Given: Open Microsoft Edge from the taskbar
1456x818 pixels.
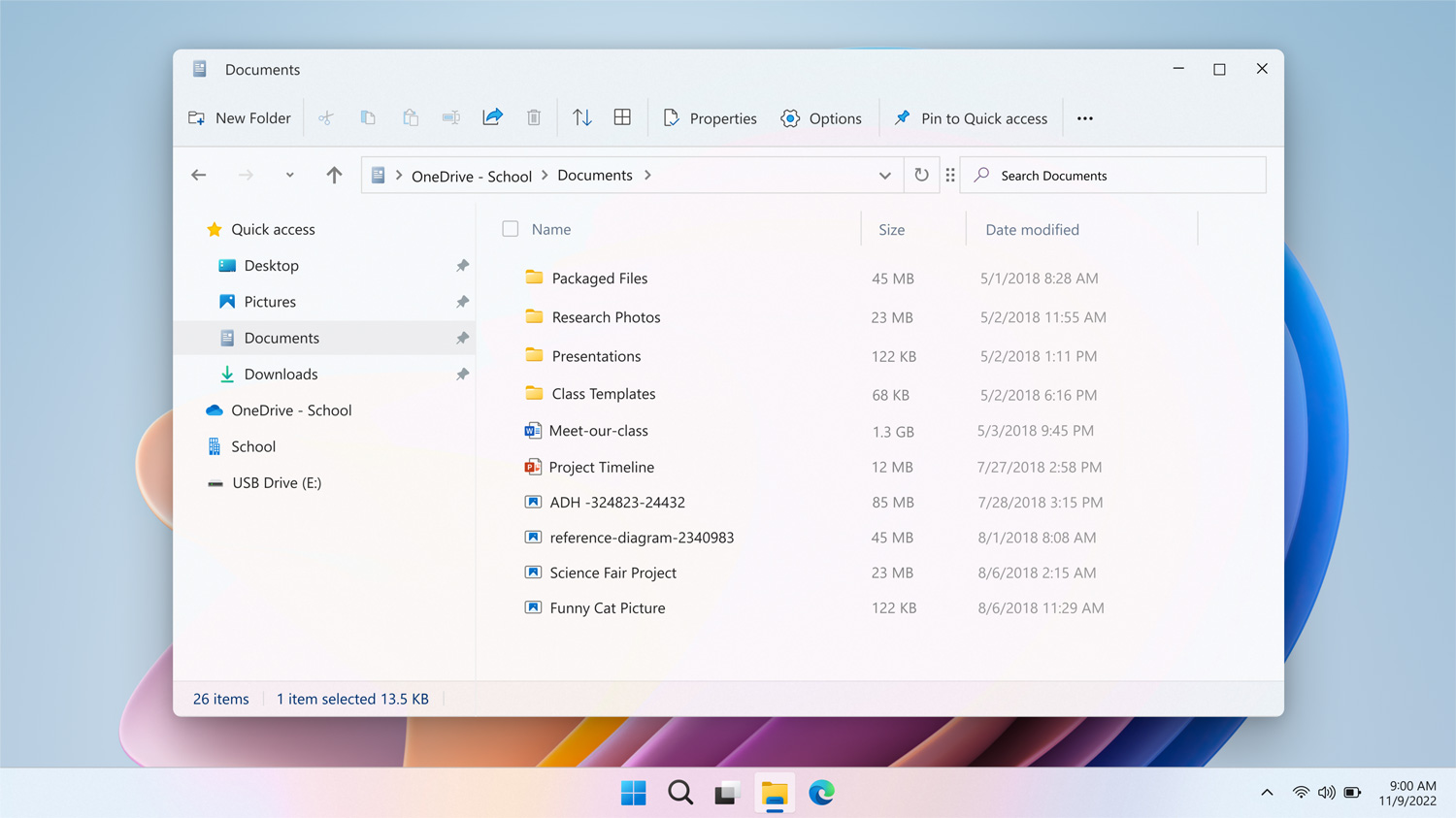Looking at the screenshot, I should (x=821, y=793).
